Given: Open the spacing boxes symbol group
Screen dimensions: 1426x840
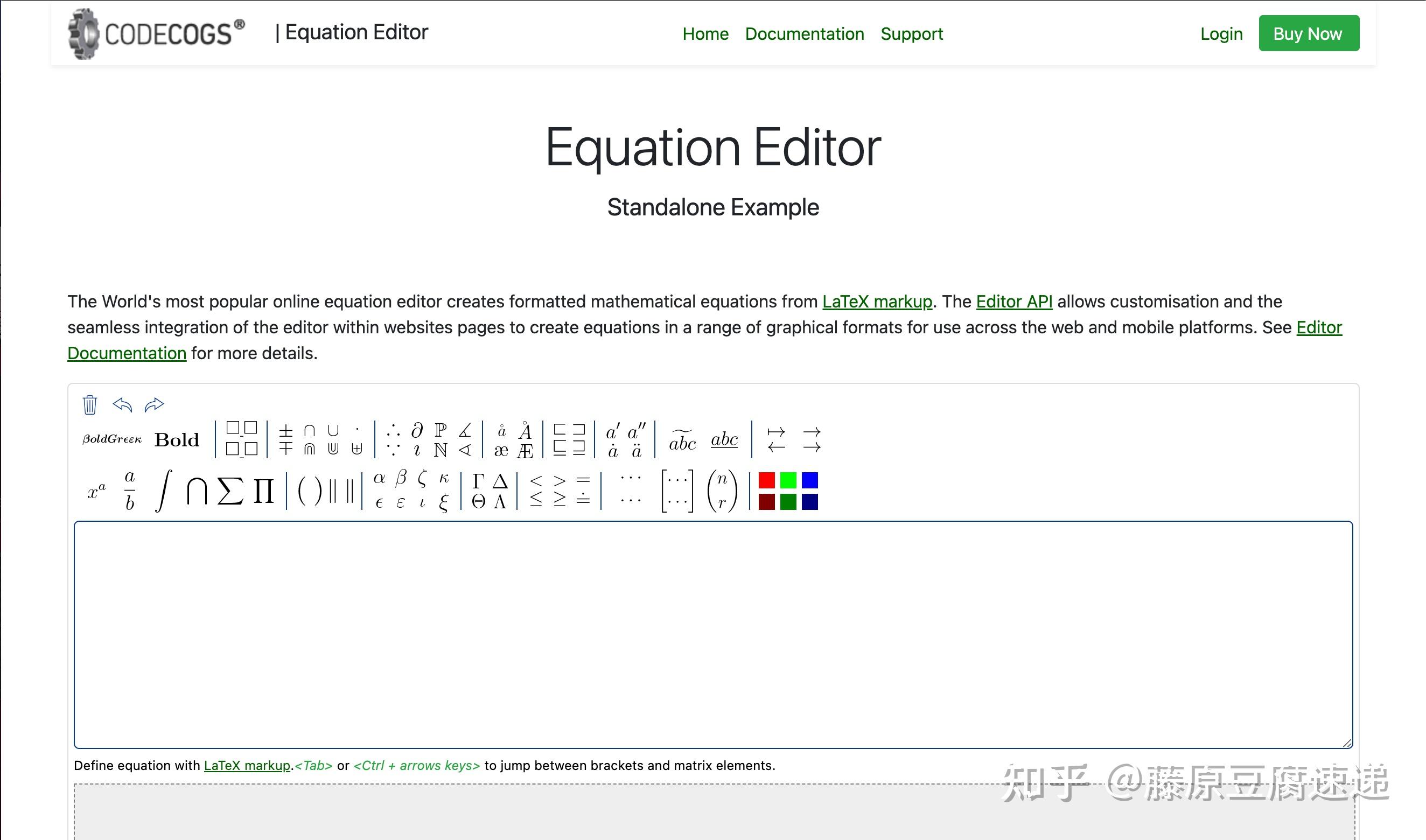Looking at the screenshot, I should [241, 439].
